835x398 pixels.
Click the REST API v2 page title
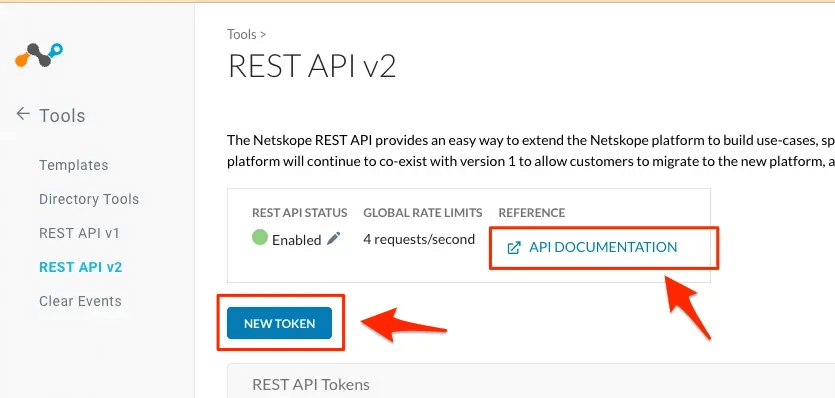coord(312,67)
